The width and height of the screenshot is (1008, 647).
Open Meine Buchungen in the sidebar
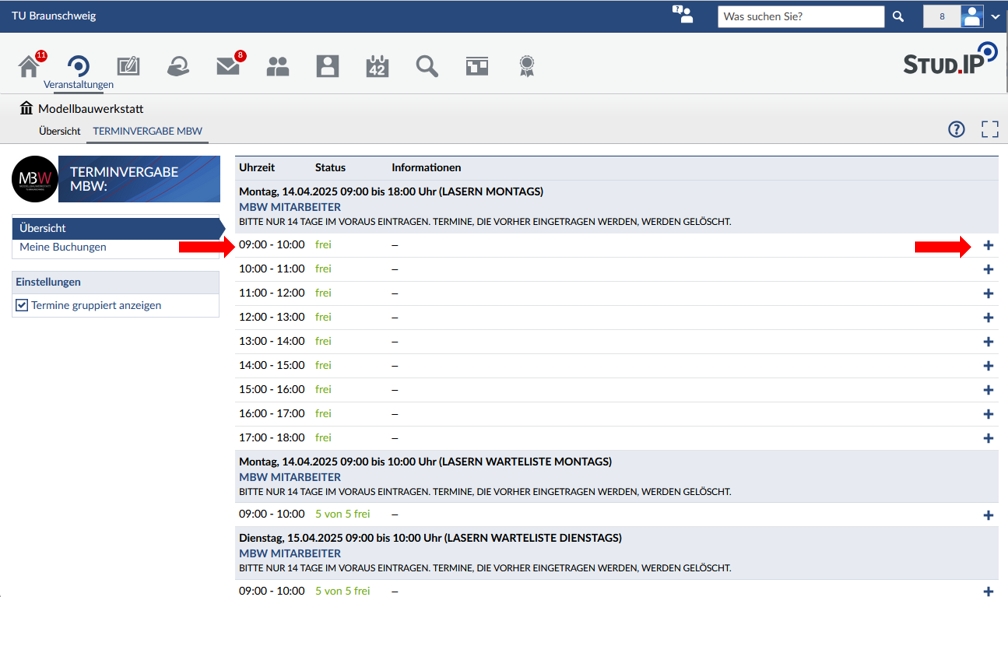pos(63,247)
